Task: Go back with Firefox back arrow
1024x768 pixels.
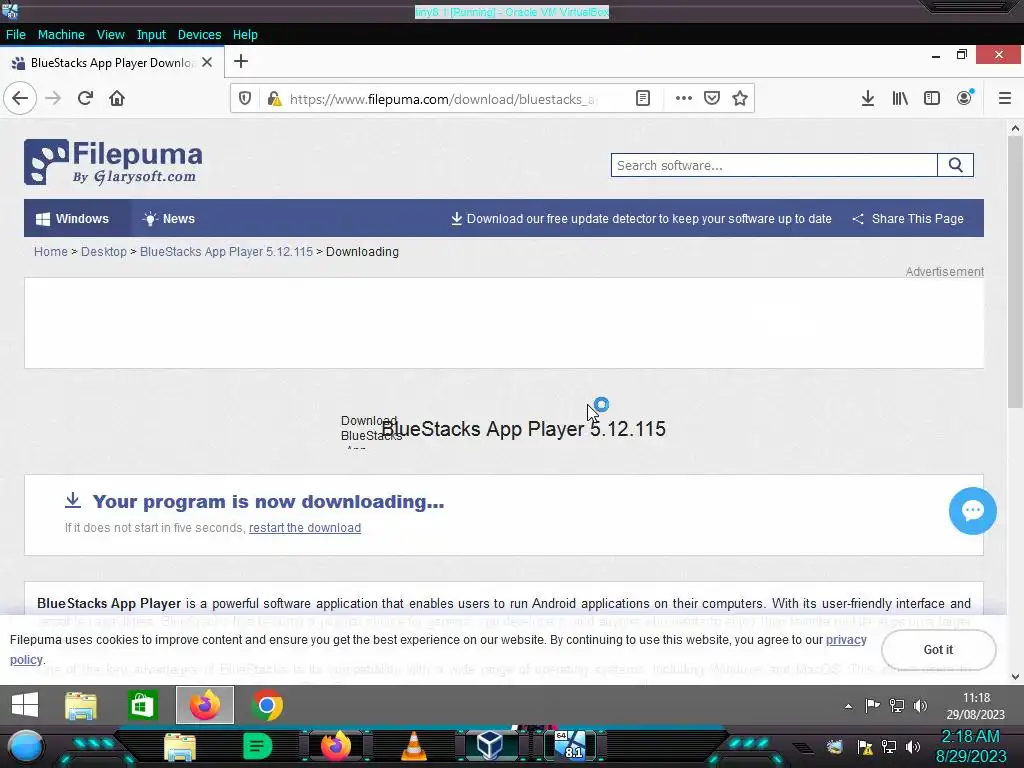Action: (x=20, y=99)
